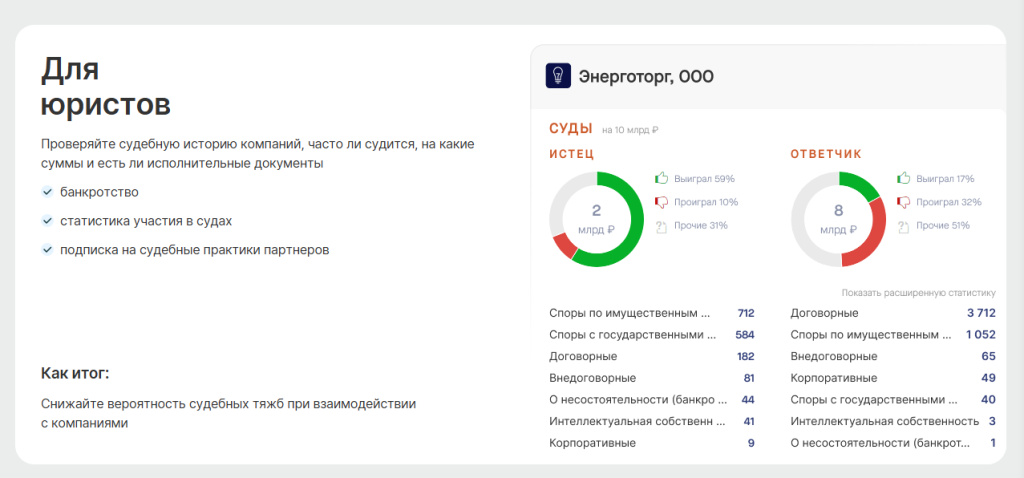Click thumbs-down icon beside "Проиграл 10%"
1024x478 pixels.
point(661,202)
